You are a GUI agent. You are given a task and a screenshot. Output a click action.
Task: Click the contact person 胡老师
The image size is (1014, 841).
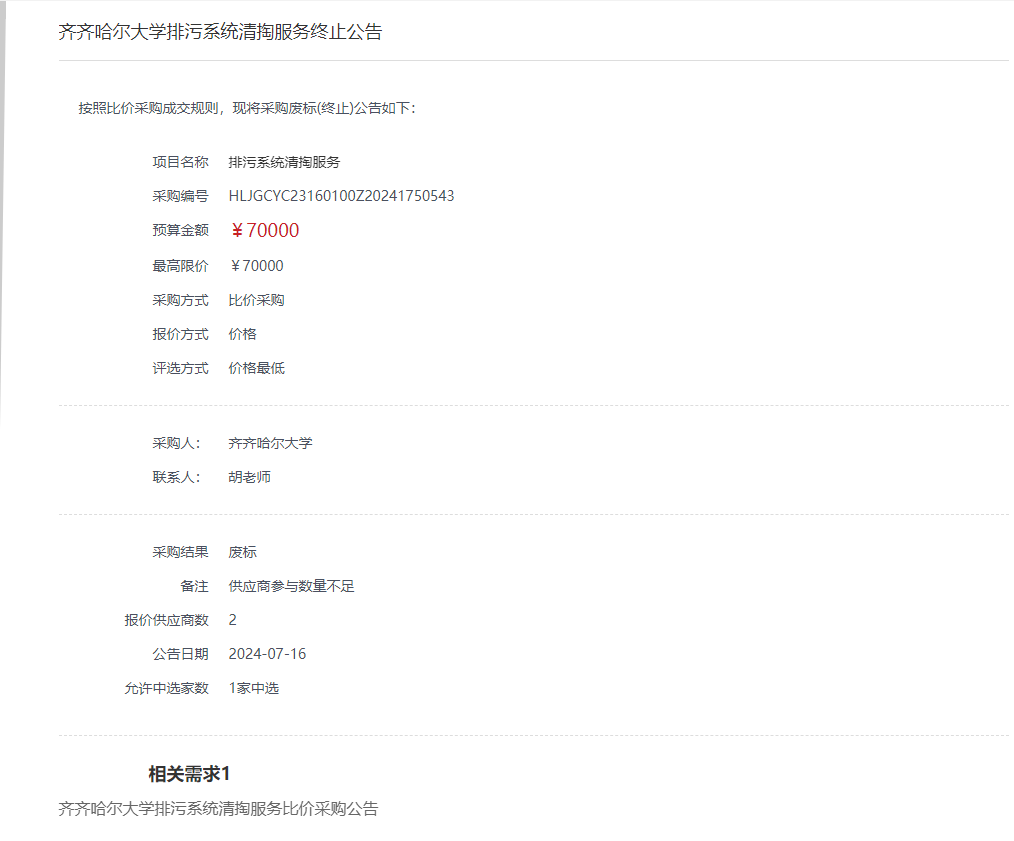point(249,477)
